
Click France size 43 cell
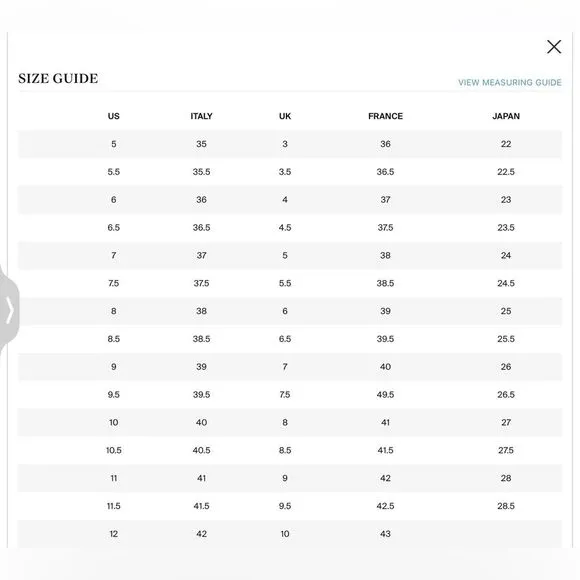click(385, 534)
